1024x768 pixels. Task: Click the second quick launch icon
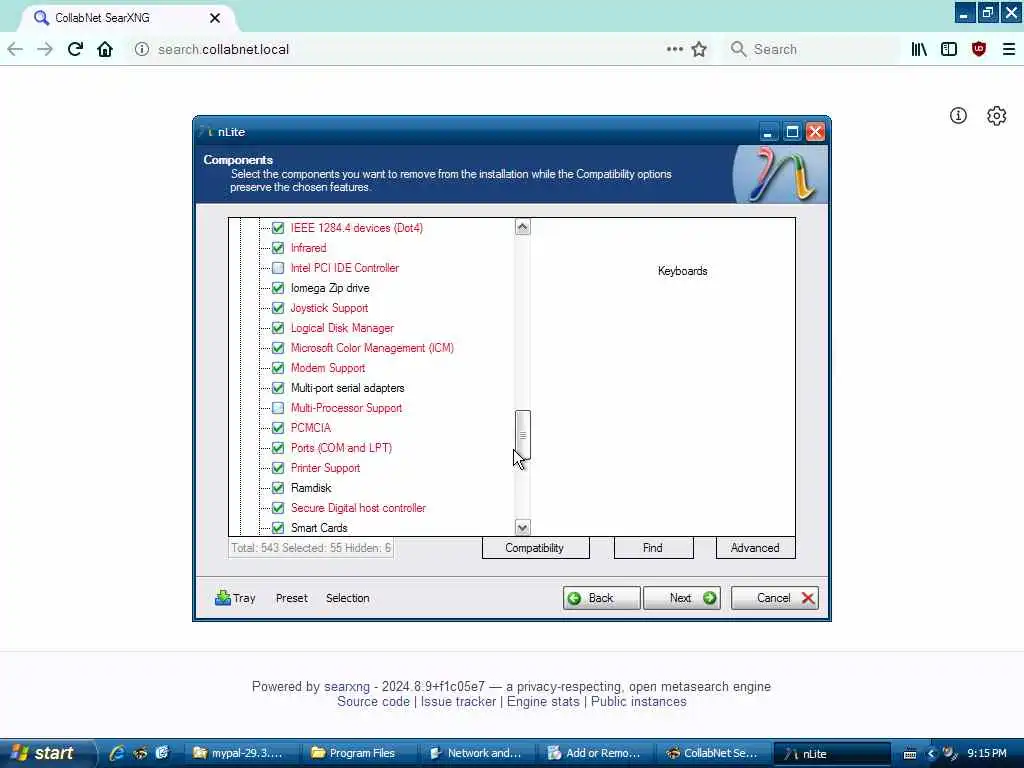pyautogui.click(x=140, y=753)
